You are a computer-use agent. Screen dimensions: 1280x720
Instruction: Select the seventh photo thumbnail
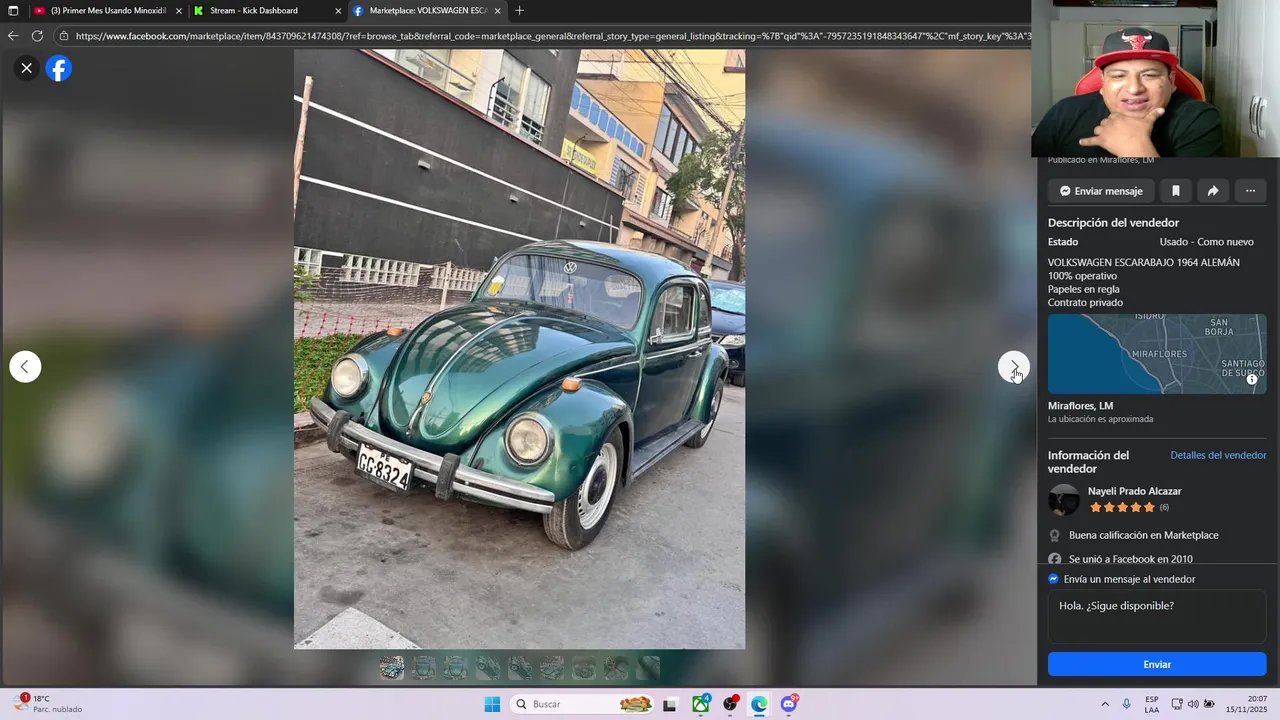(584, 667)
